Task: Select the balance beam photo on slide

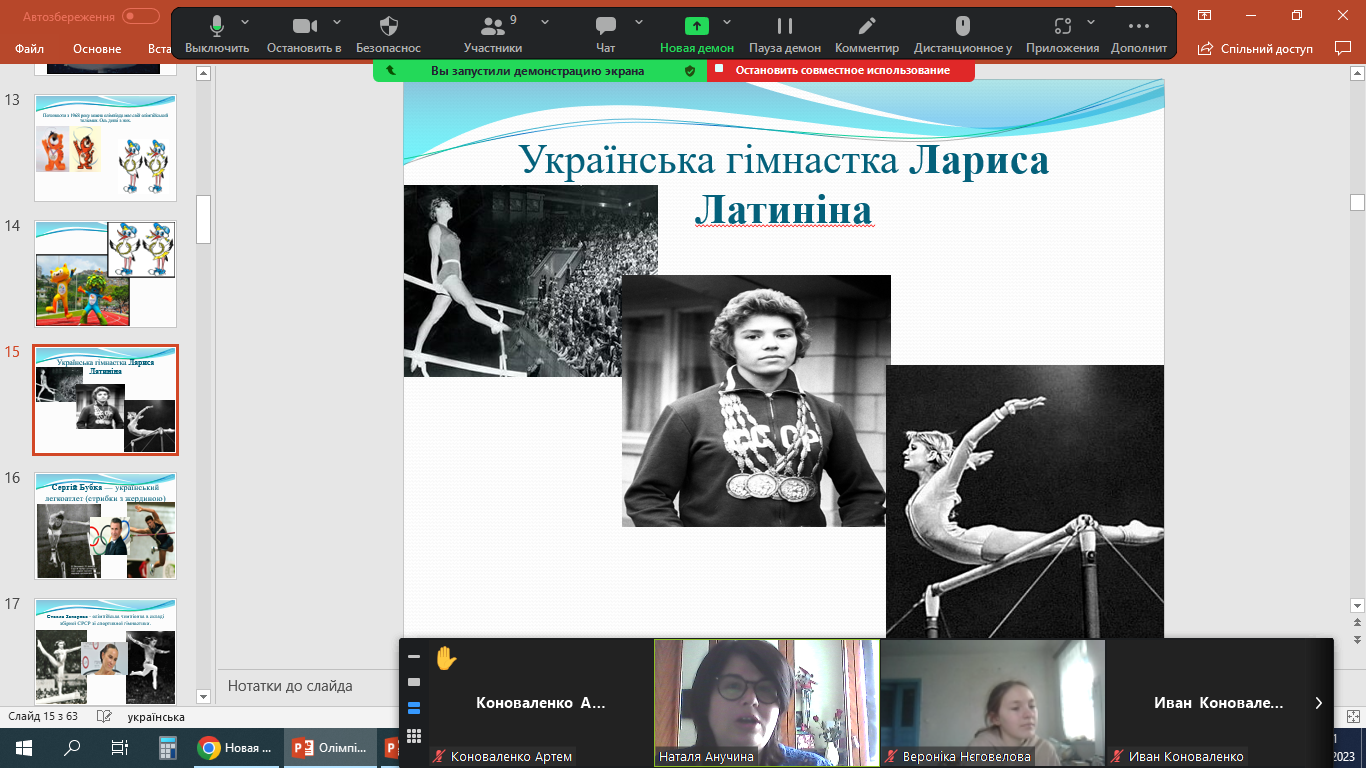Action: pos(531,281)
